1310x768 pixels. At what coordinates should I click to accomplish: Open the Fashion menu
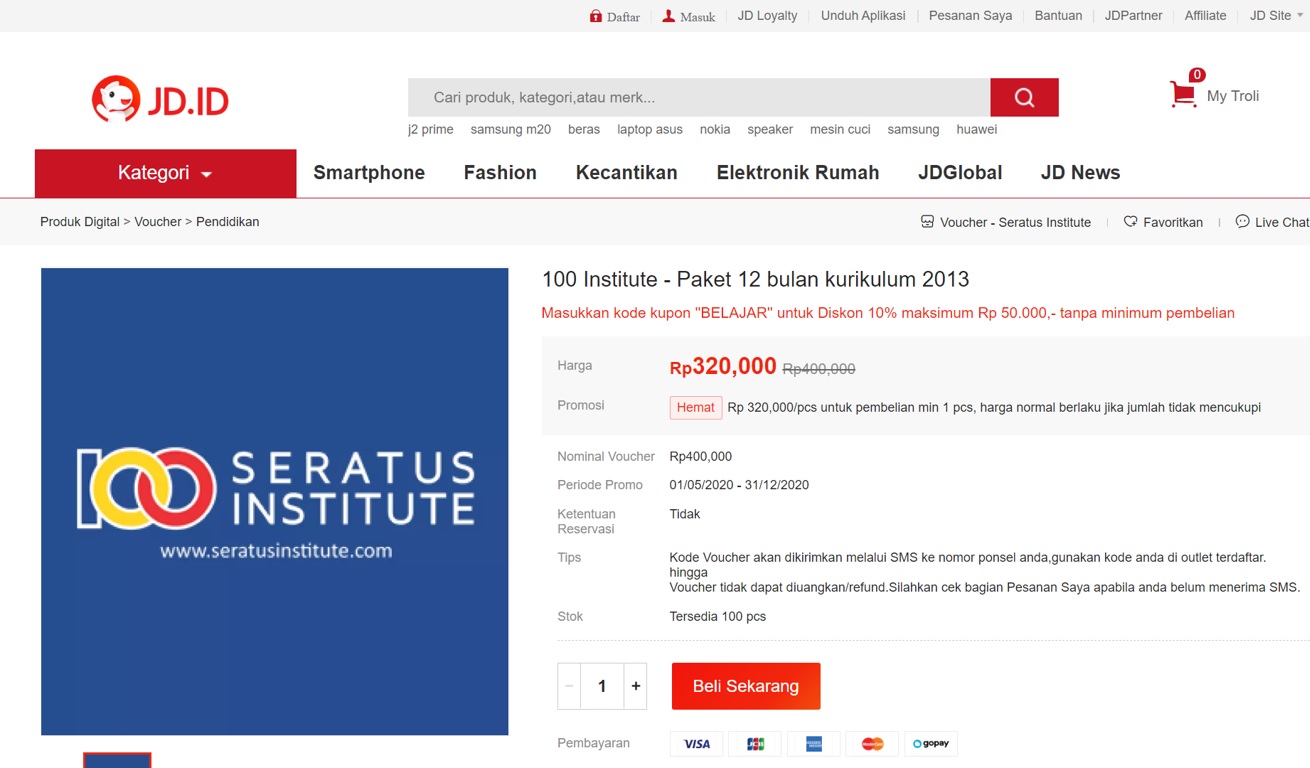500,173
